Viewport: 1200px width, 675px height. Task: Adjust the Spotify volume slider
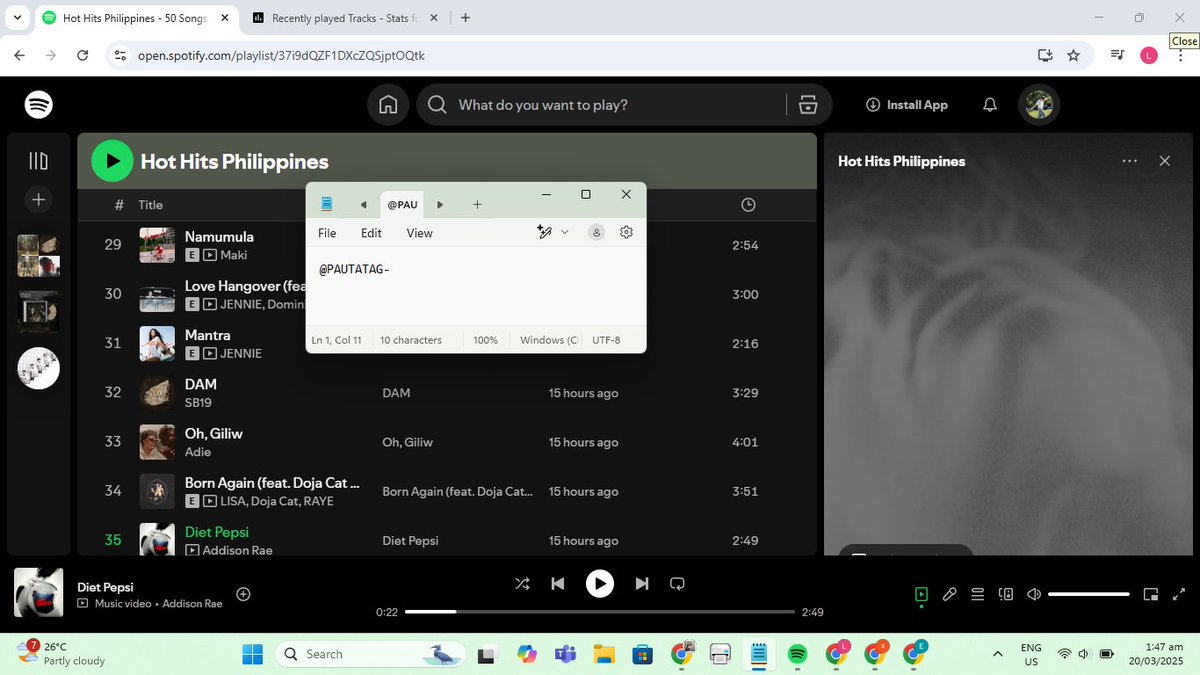(1088, 594)
